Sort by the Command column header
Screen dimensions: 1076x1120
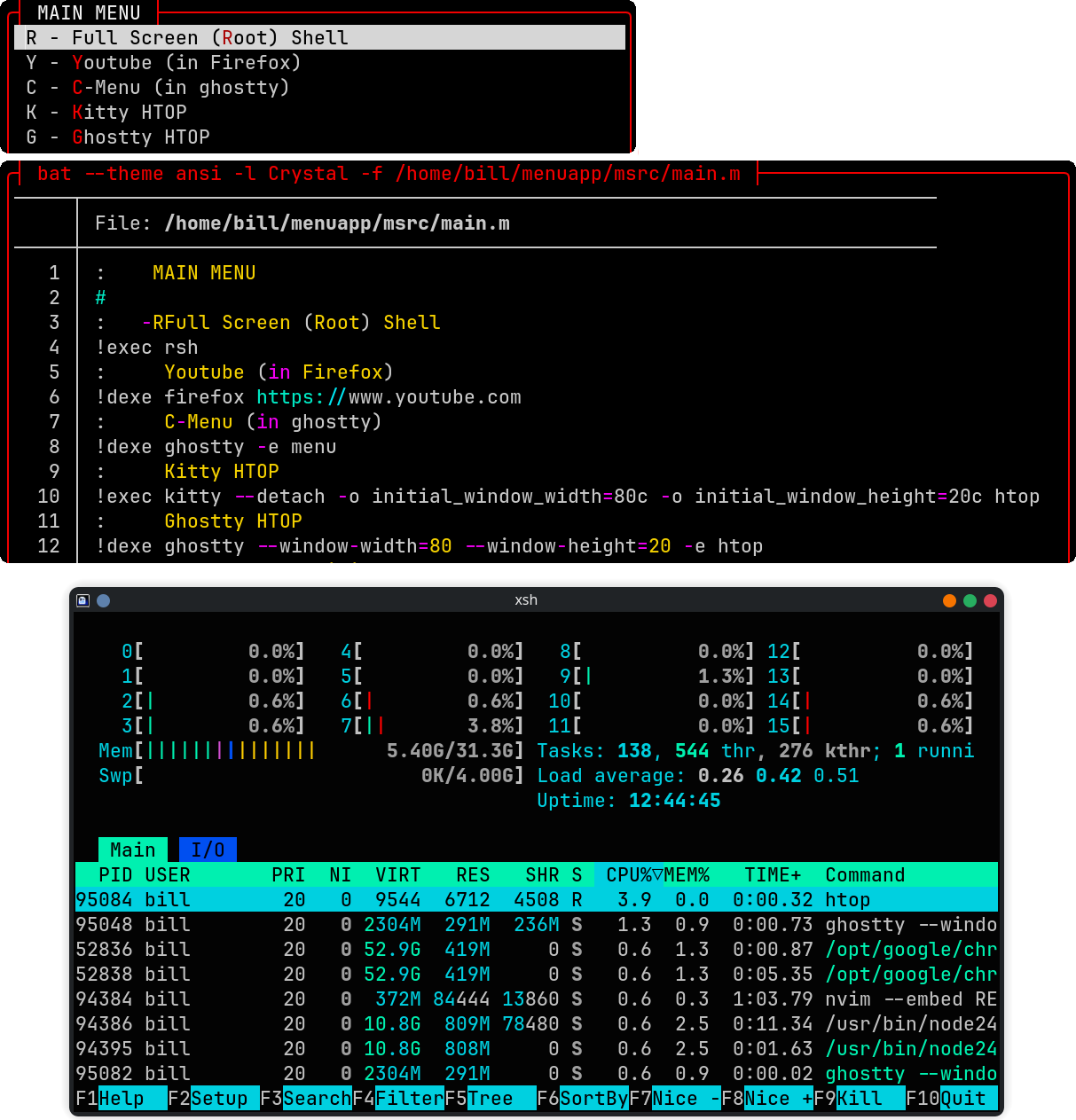865,874
